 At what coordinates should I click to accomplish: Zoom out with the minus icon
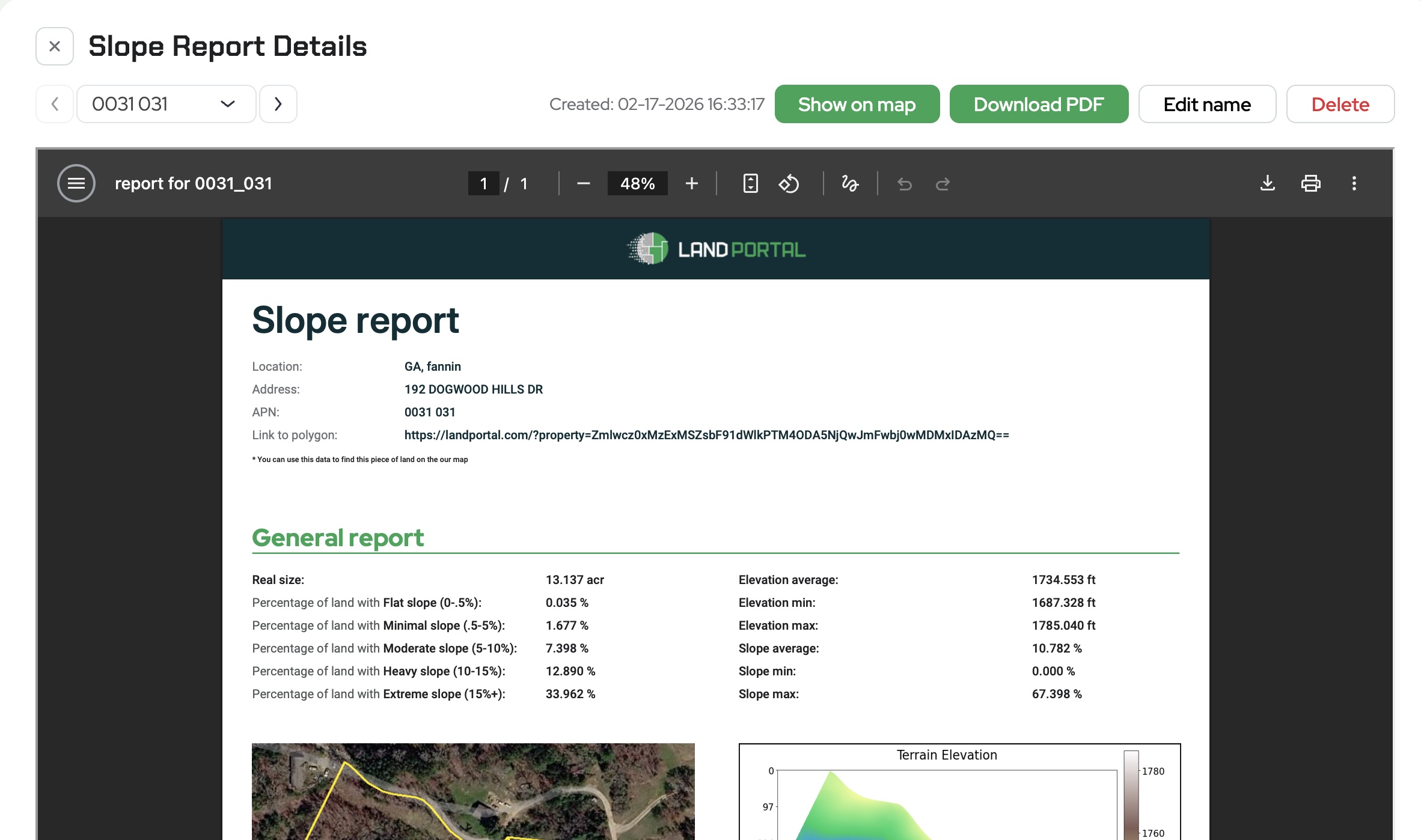pyautogui.click(x=583, y=183)
